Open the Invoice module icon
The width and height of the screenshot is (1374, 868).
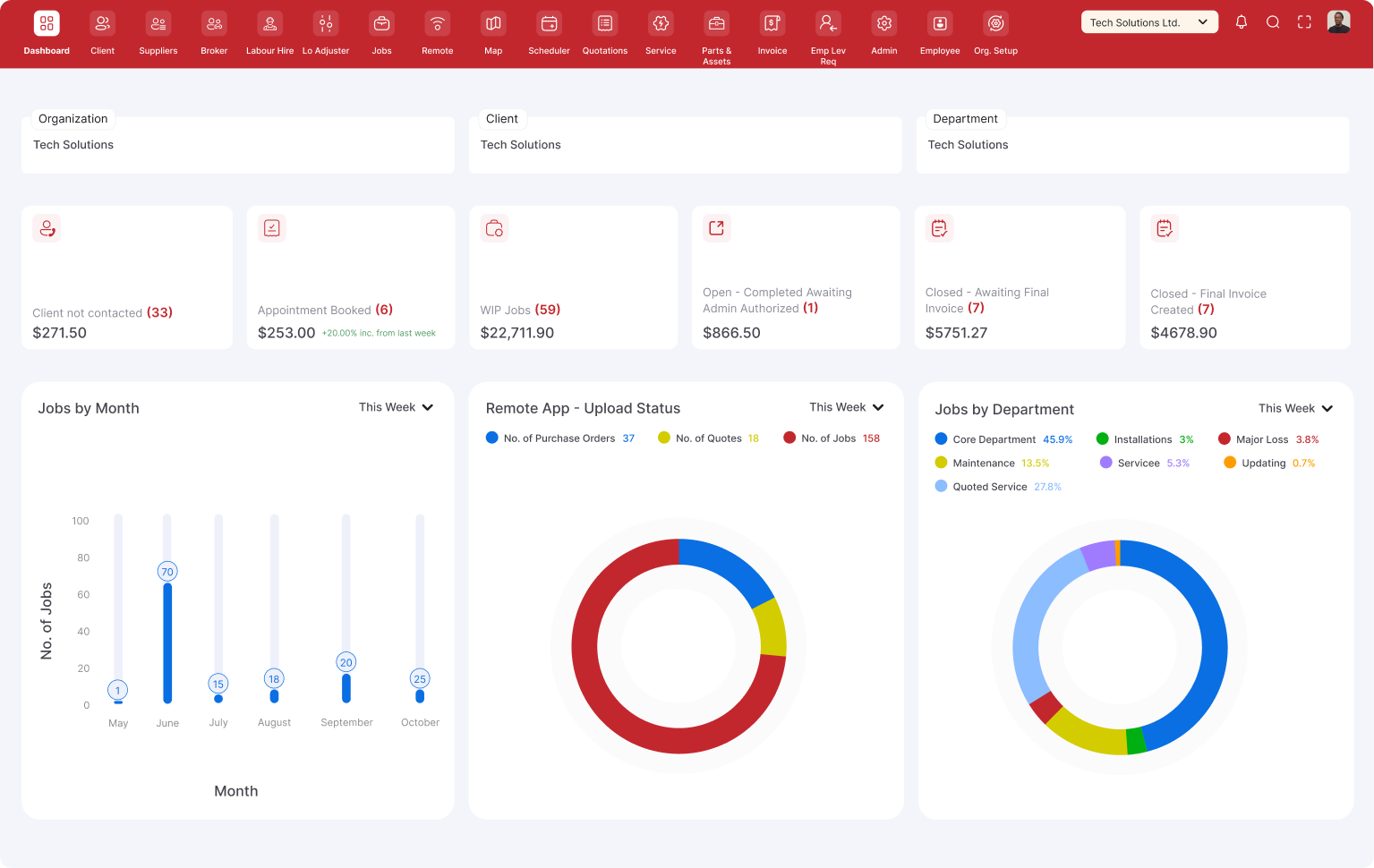click(772, 24)
